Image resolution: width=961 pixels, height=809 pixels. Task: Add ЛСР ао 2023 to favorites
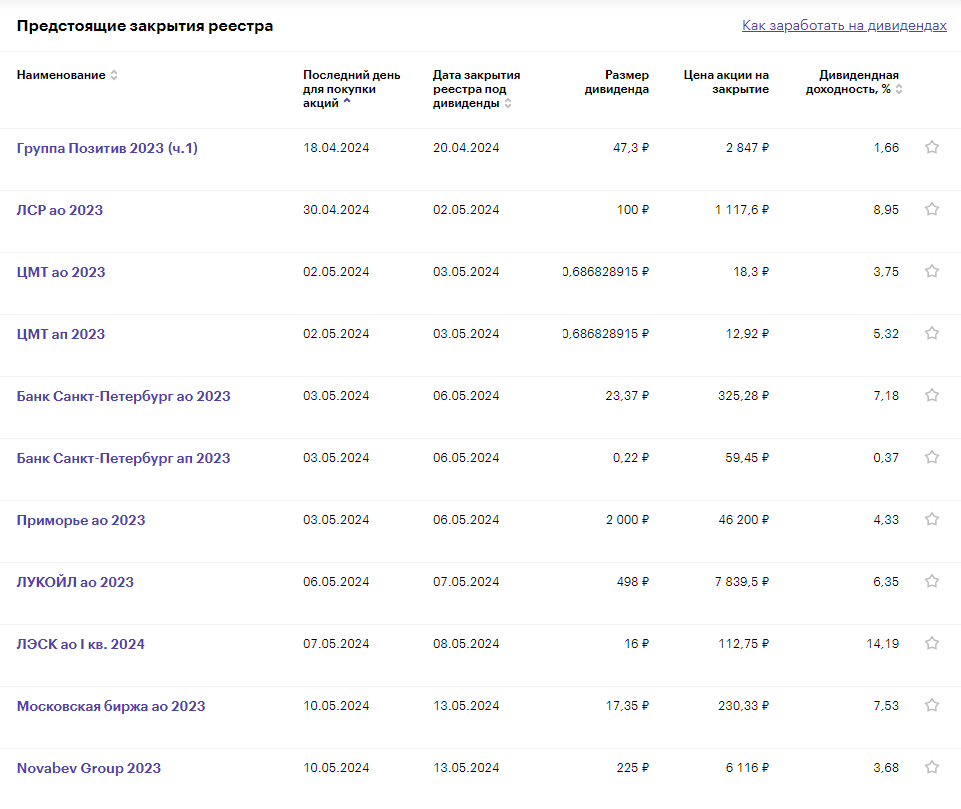(x=932, y=210)
